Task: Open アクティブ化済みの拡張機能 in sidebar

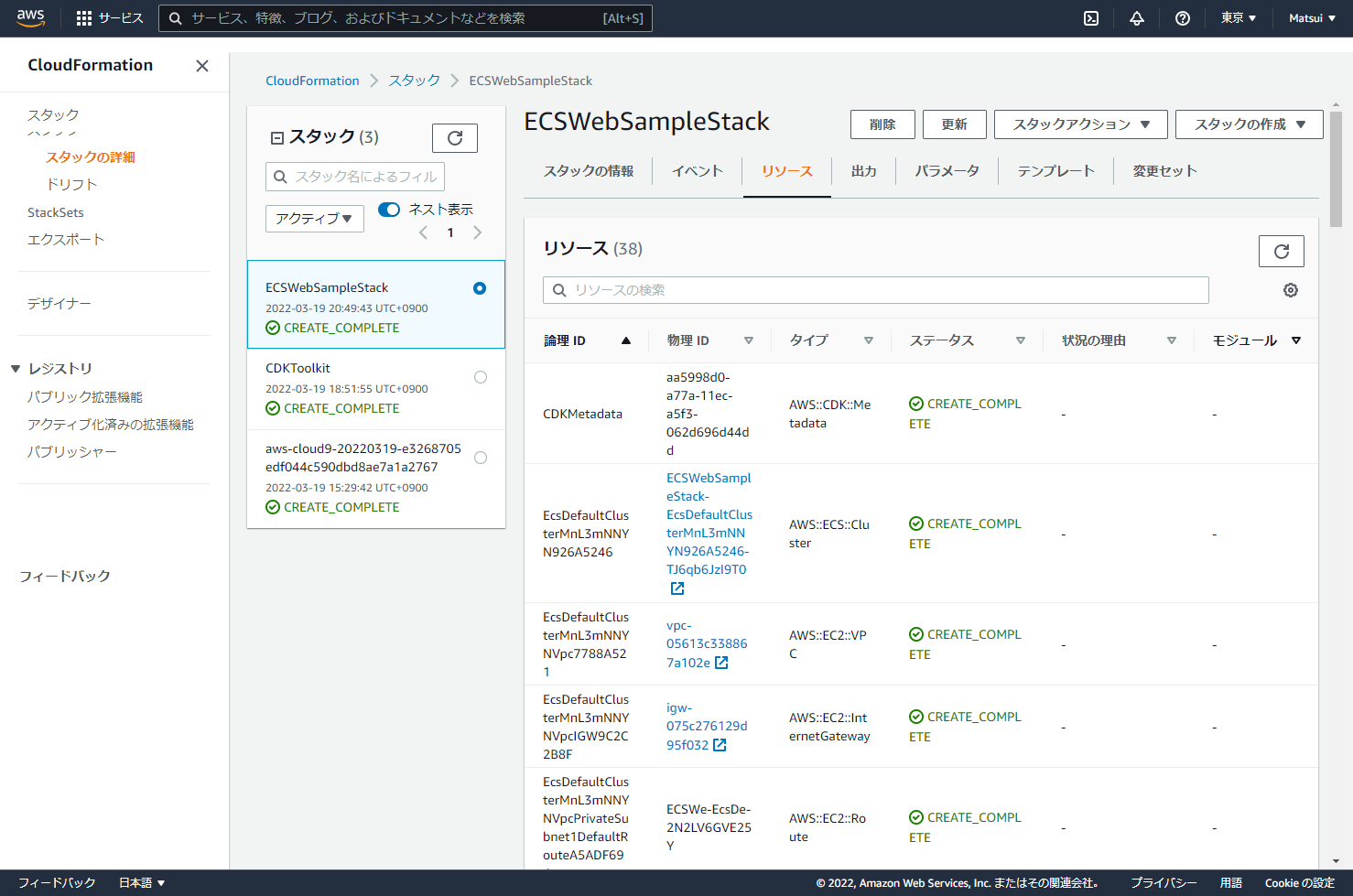Action: point(111,425)
